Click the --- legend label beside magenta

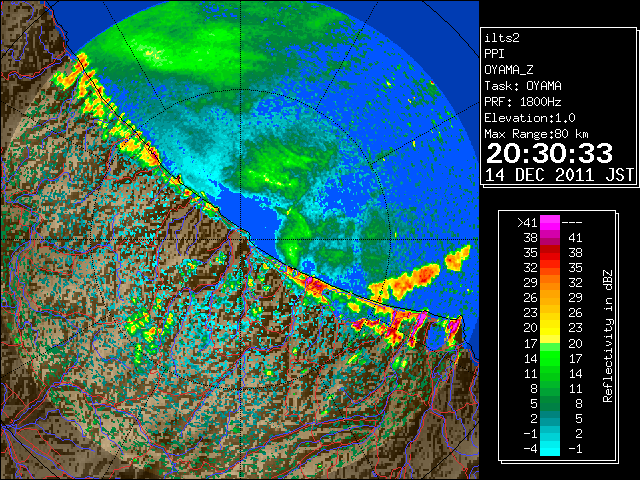[x=572, y=223]
